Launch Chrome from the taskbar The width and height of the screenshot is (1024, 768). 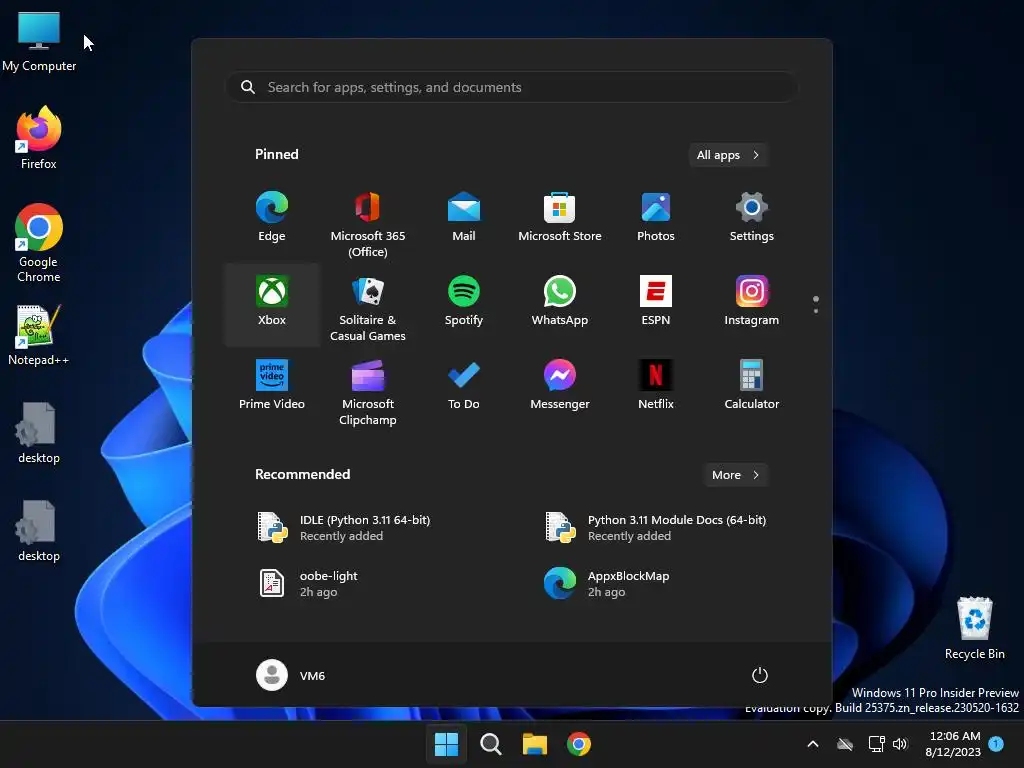pyautogui.click(x=579, y=744)
